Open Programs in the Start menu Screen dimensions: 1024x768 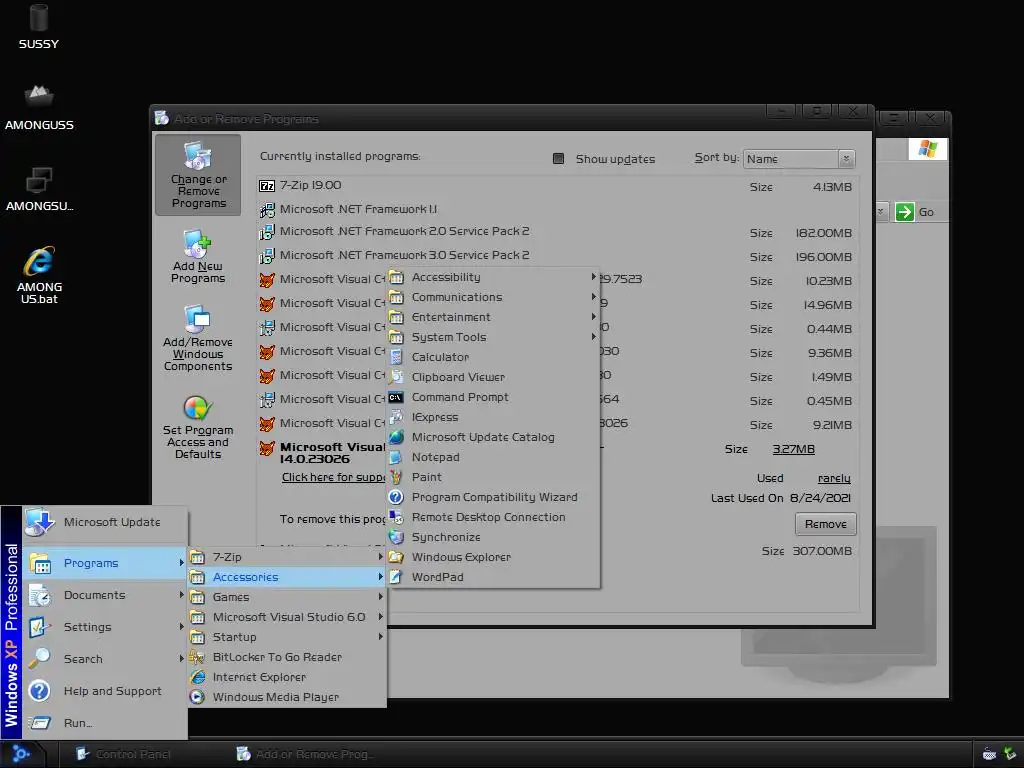click(x=104, y=563)
